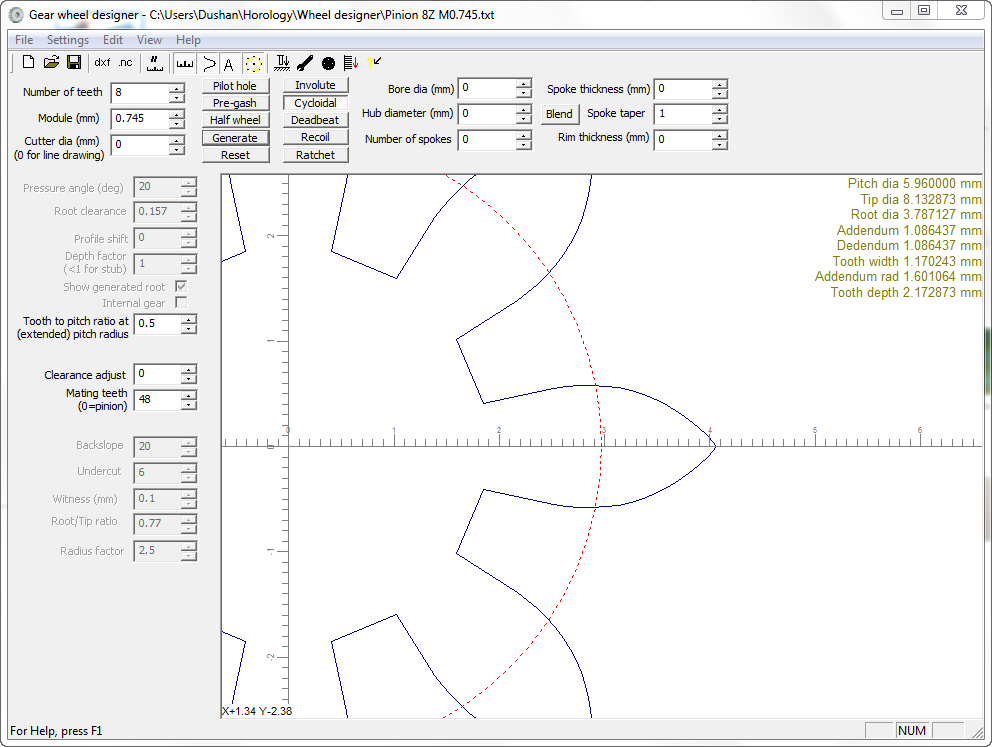Toggle the Show generated root checkbox
Image resolution: width=992 pixels, height=747 pixels.
181,287
